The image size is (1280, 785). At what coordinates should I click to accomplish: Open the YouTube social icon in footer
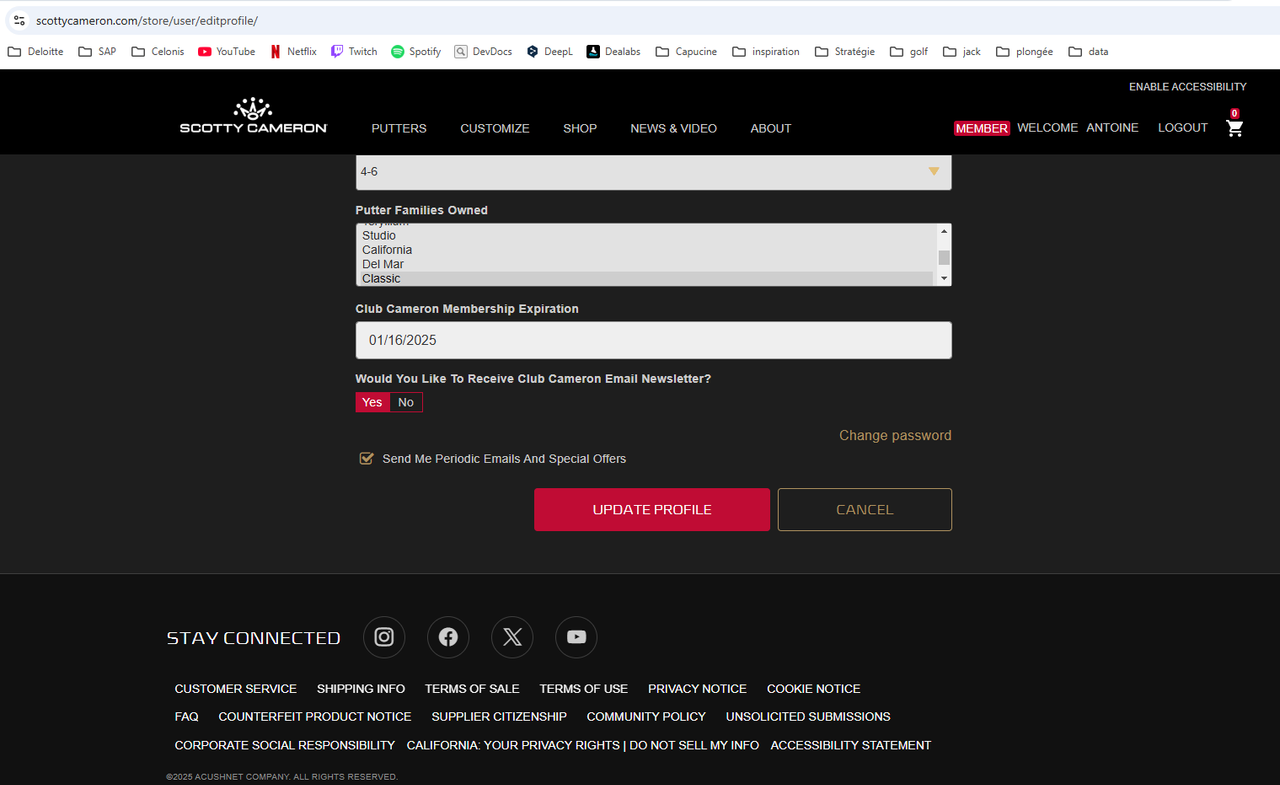click(576, 637)
